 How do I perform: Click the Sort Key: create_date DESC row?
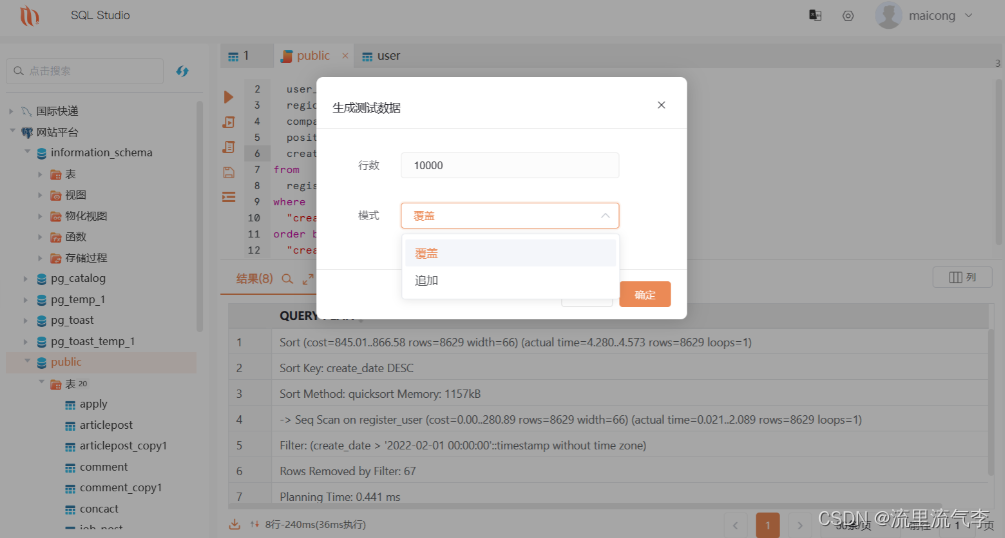coord(608,368)
